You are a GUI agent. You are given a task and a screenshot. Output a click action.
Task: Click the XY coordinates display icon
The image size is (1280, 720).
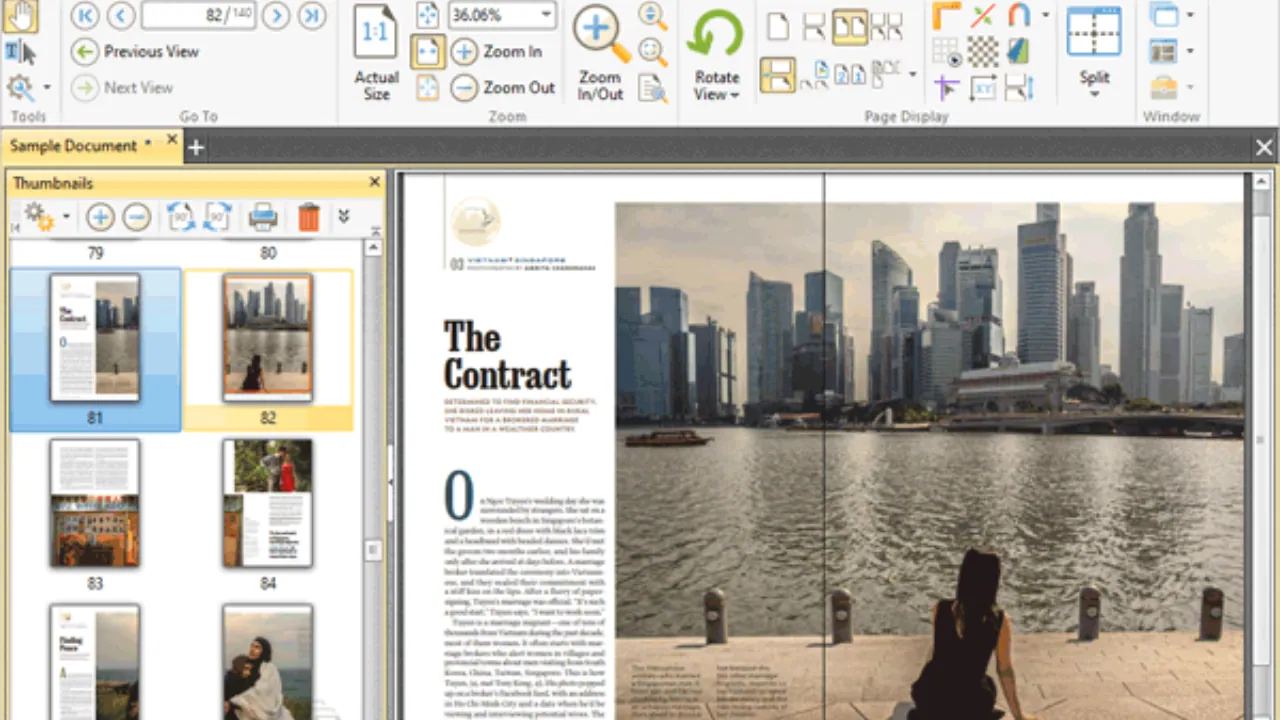click(983, 88)
